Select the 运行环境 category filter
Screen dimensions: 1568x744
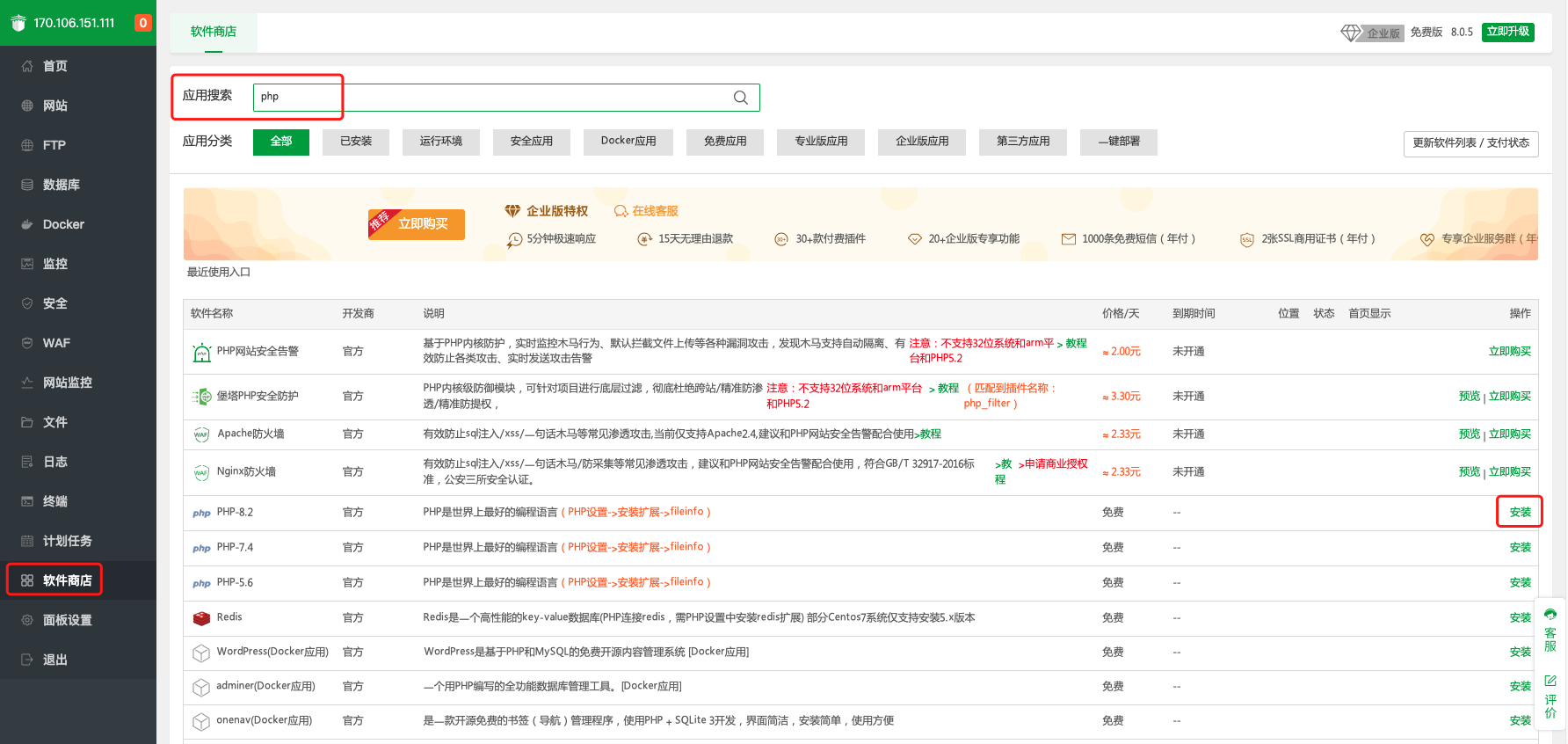click(x=441, y=142)
